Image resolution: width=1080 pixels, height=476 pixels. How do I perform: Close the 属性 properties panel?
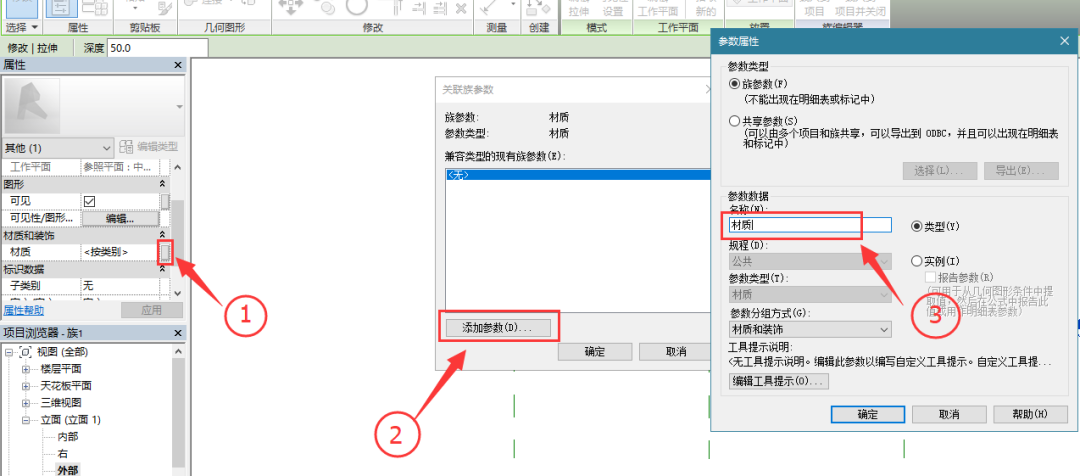point(178,65)
